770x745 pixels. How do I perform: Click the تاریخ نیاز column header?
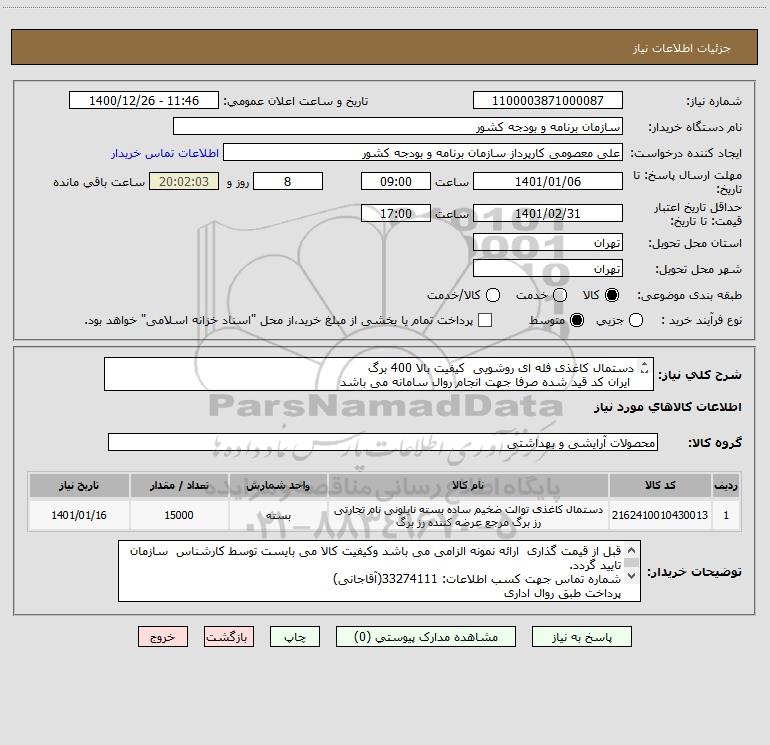(79, 485)
